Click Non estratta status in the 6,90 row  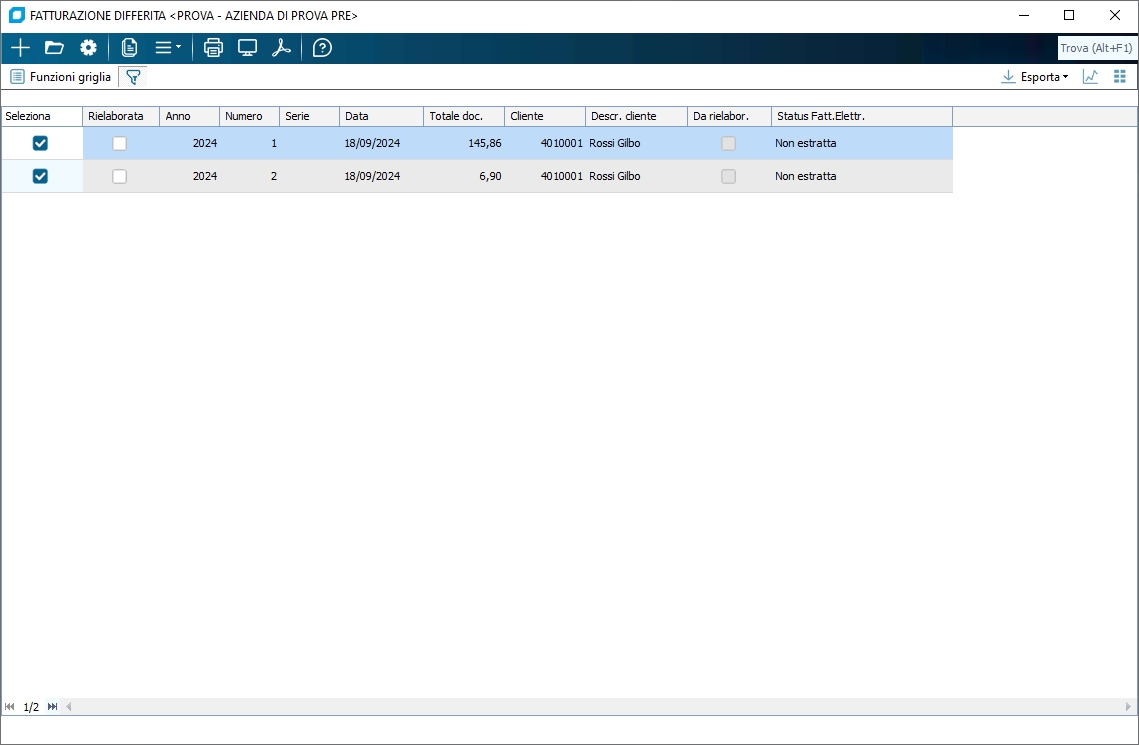click(806, 176)
